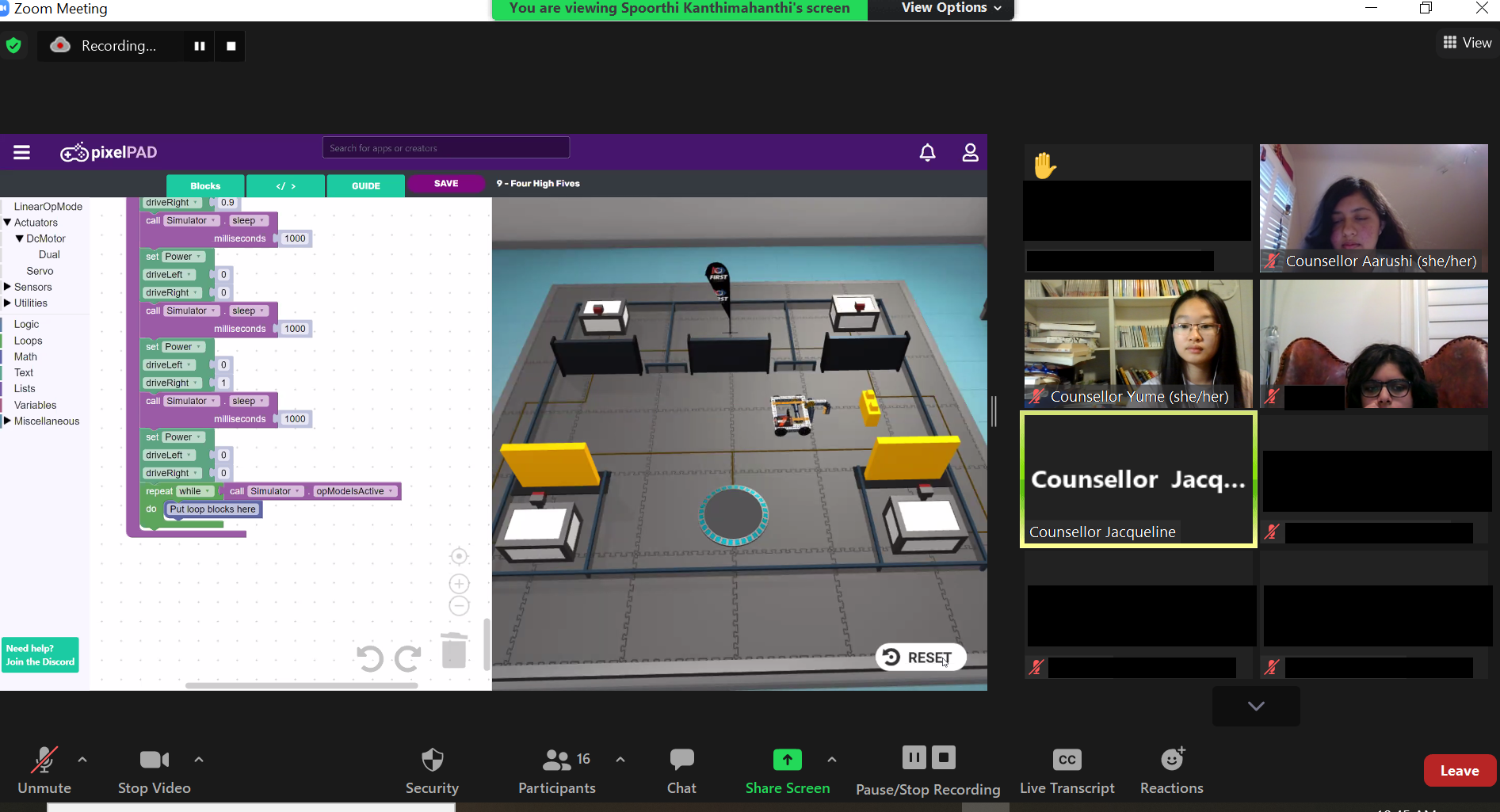
Task: Stop the Zoom recording from the top bar
Action: pyautogui.click(x=231, y=46)
